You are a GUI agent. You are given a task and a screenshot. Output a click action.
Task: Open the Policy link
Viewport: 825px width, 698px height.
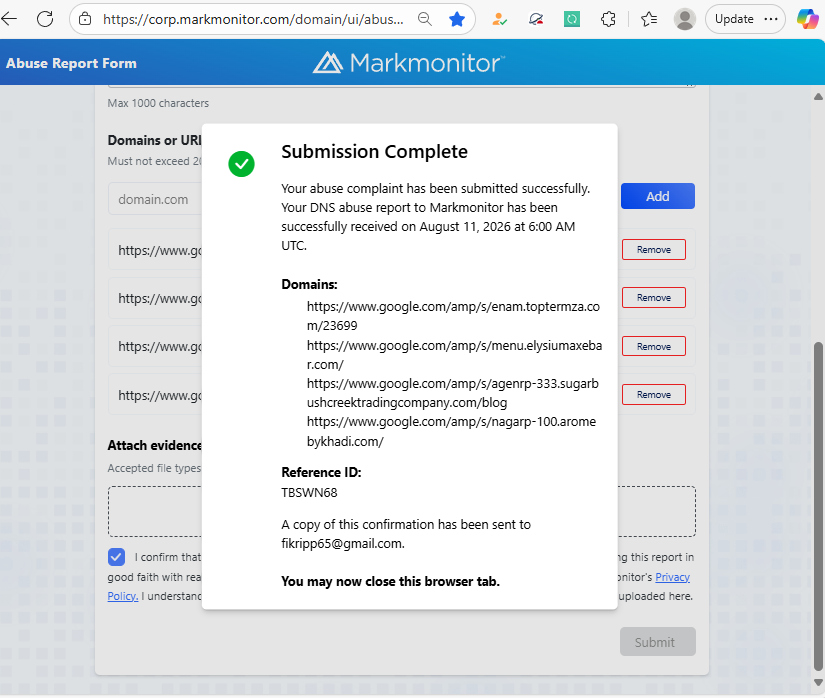click(x=123, y=596)
